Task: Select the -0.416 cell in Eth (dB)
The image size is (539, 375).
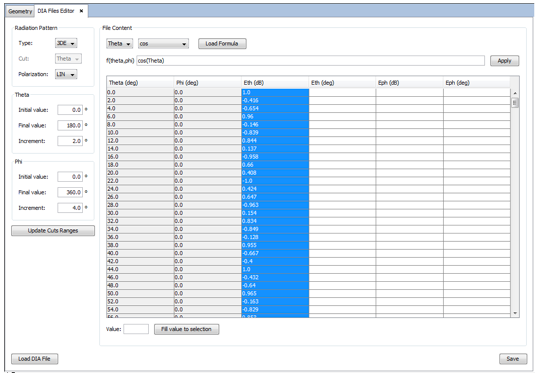Action: [275, 101]
